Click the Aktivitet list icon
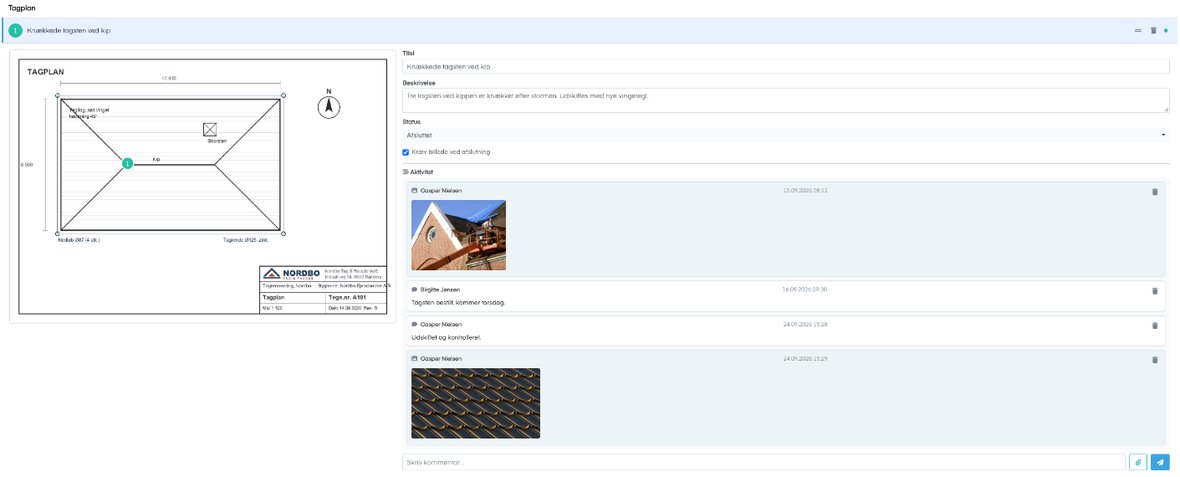Screen dimensions: 1180x477 pos(406,172)
